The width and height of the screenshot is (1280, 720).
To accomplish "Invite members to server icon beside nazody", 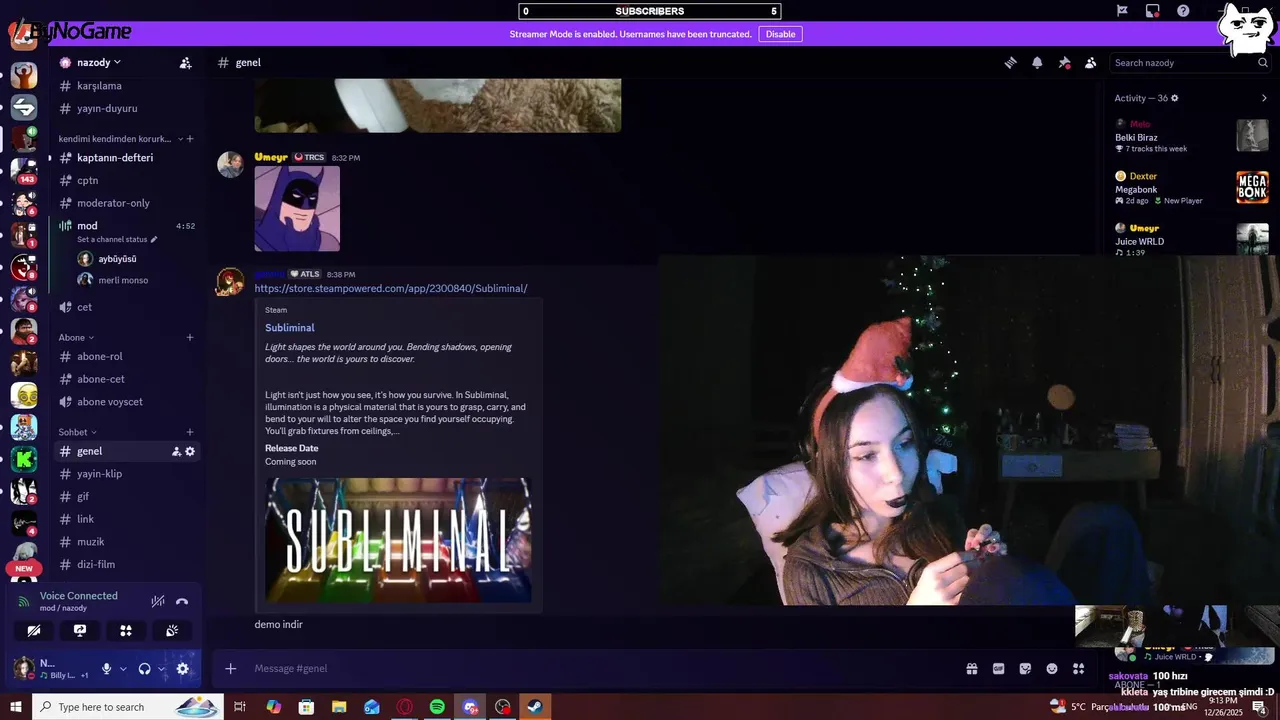I will (x=185, y=63).
